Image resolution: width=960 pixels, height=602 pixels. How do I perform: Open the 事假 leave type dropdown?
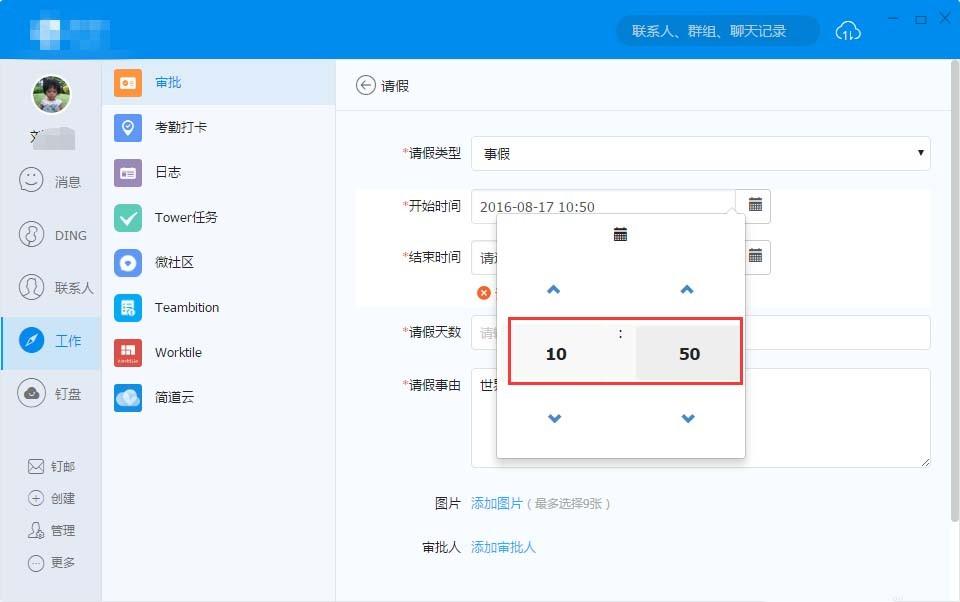pyautogui.click(x=700, y=153)
